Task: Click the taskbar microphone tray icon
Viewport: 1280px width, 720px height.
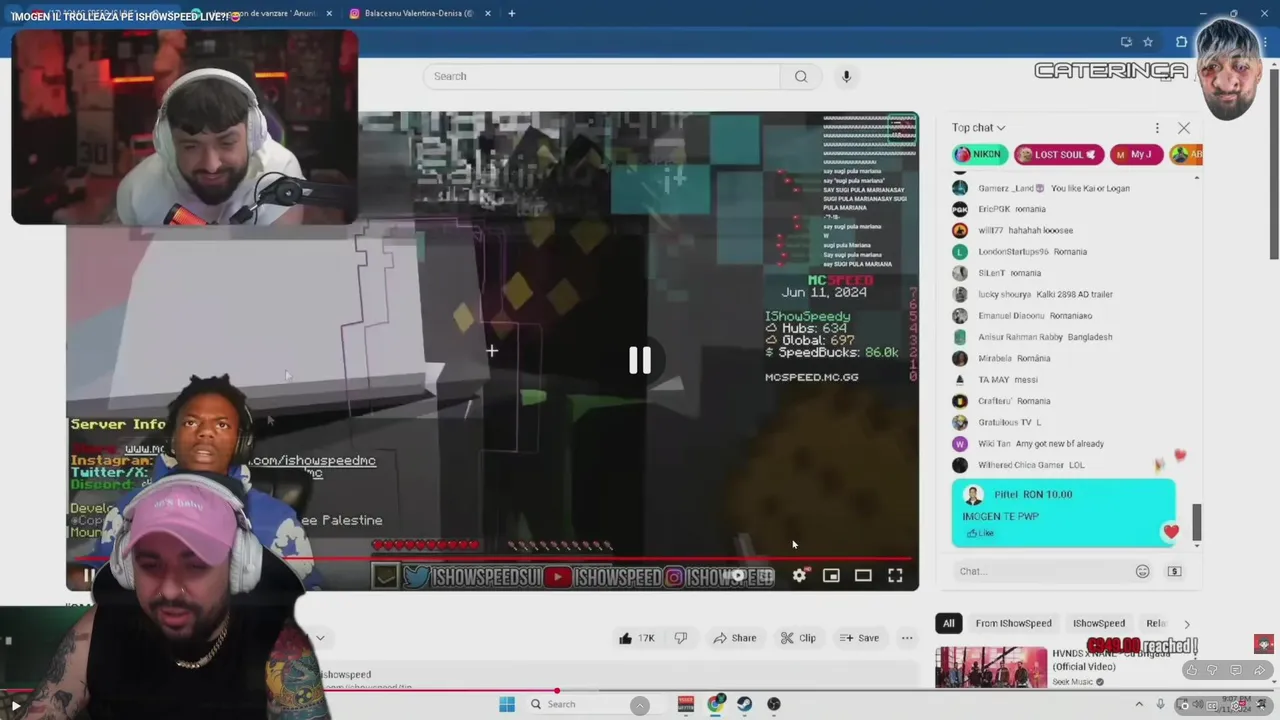Action: click(x=1160, y=704)
